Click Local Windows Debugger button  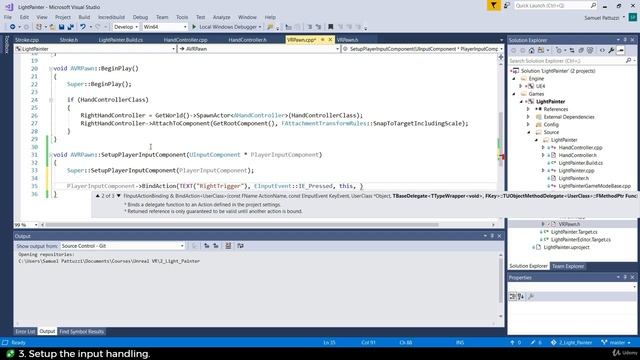(227, 27)
